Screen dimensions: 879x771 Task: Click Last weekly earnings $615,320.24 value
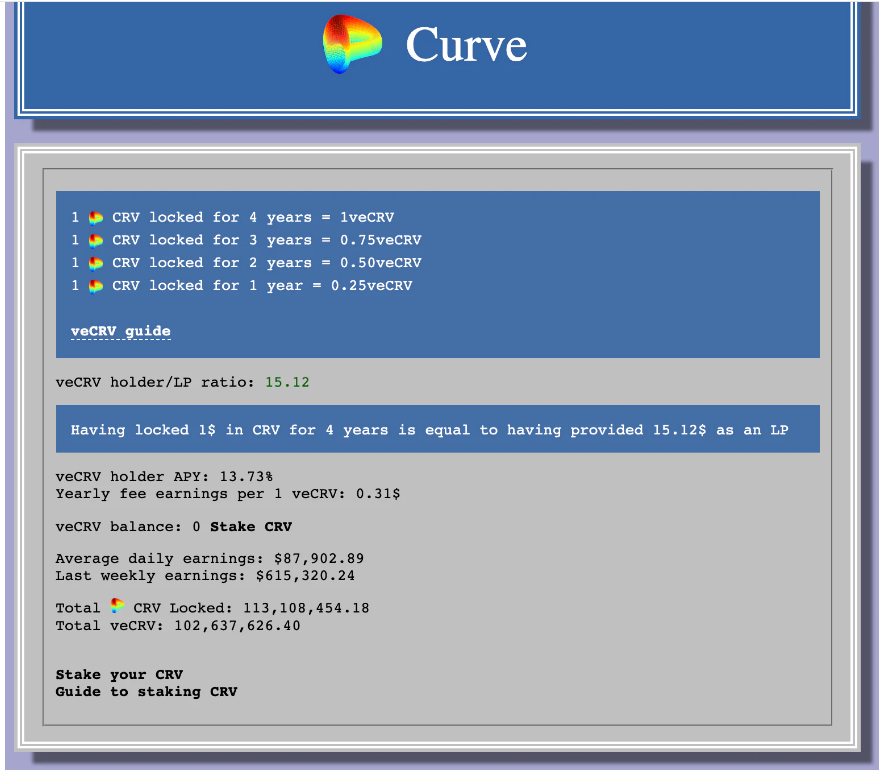(x=306, y=576)
